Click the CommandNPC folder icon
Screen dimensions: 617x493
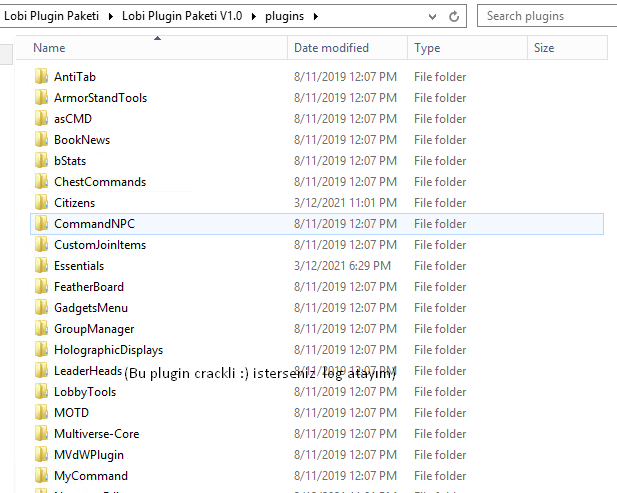click(x=41, y=223)
